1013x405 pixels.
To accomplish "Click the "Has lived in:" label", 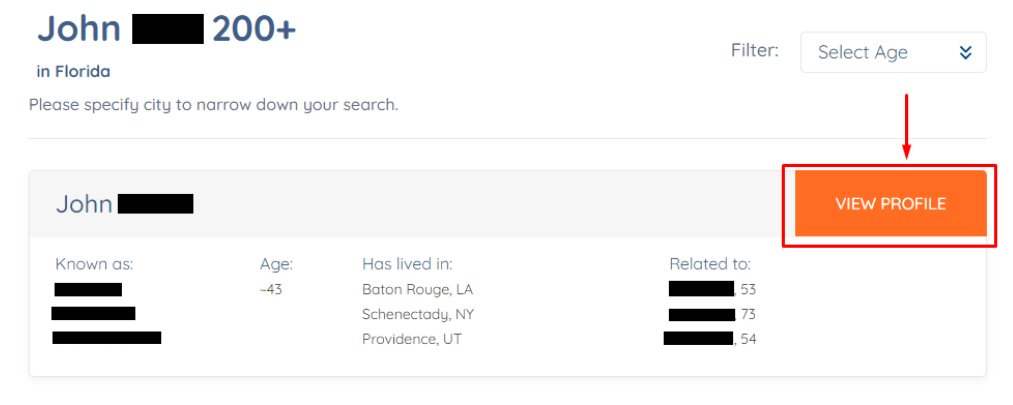I will coord(407,264).
